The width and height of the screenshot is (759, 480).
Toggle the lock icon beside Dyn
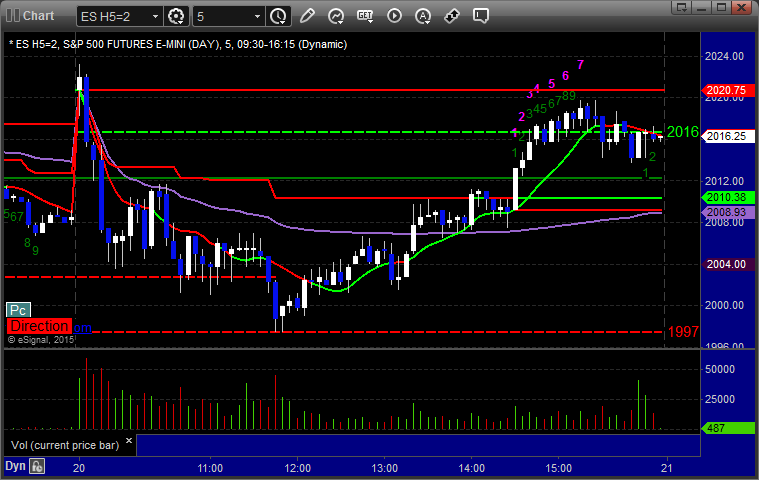click(37, 466)
